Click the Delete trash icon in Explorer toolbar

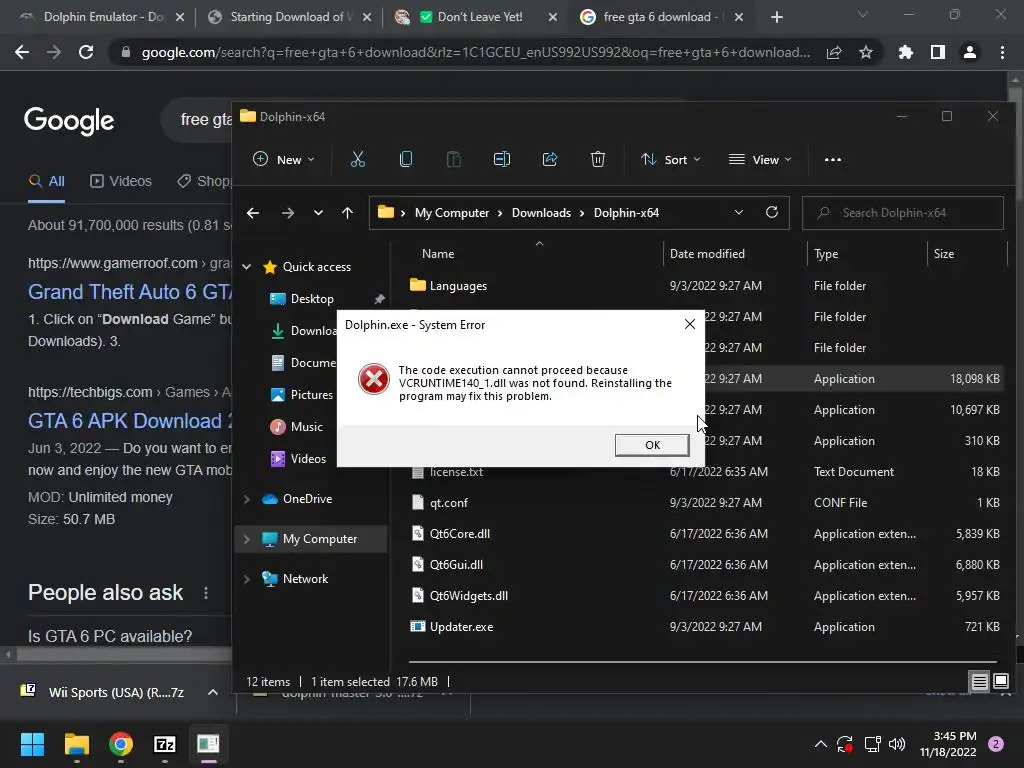click(x=598, y=159)
